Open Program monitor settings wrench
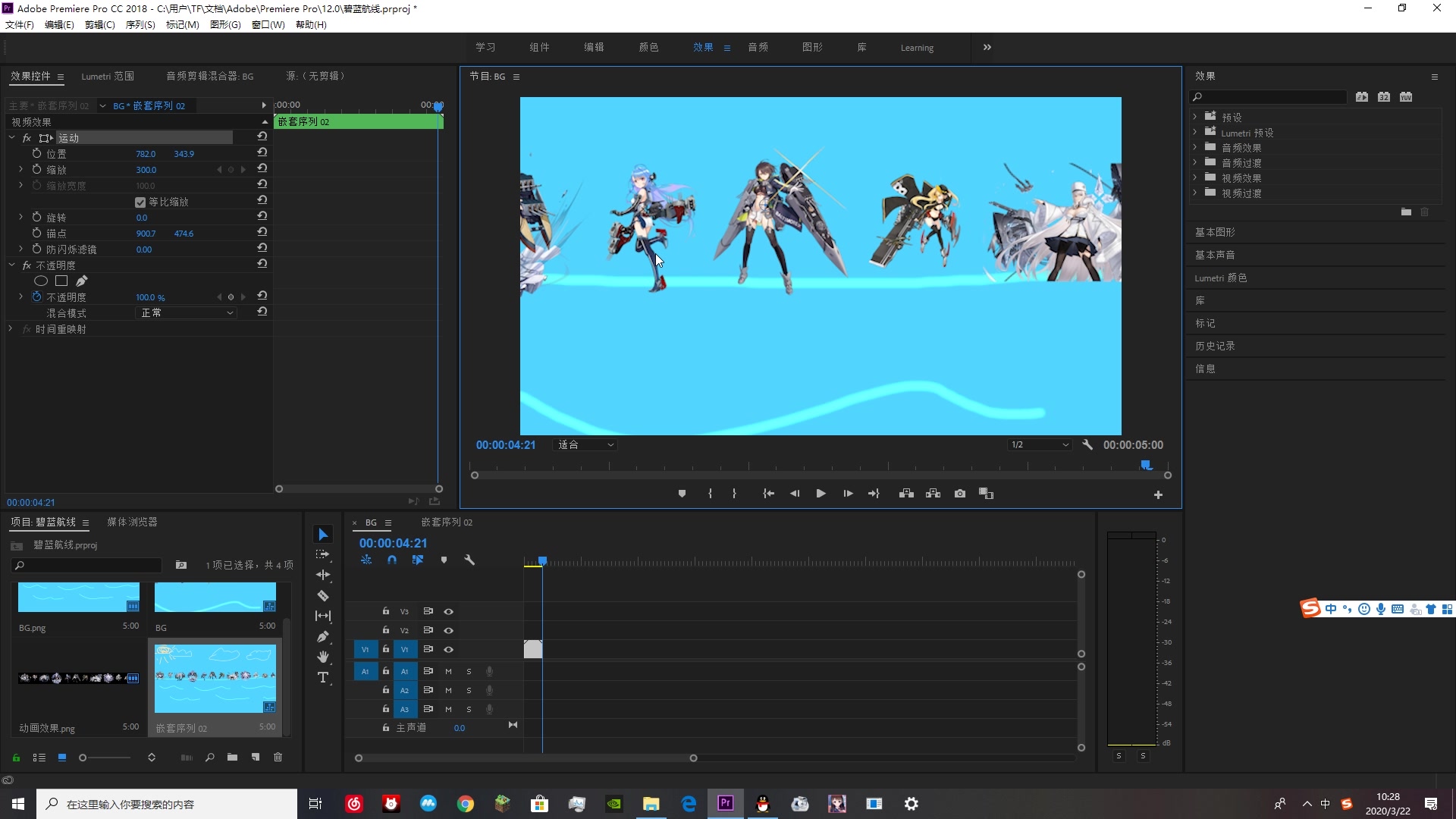 coord(1087,445)
